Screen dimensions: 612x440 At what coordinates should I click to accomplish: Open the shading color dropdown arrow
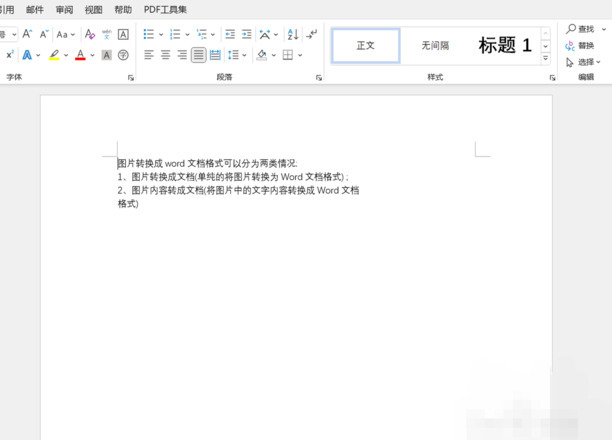pos(274,55)
